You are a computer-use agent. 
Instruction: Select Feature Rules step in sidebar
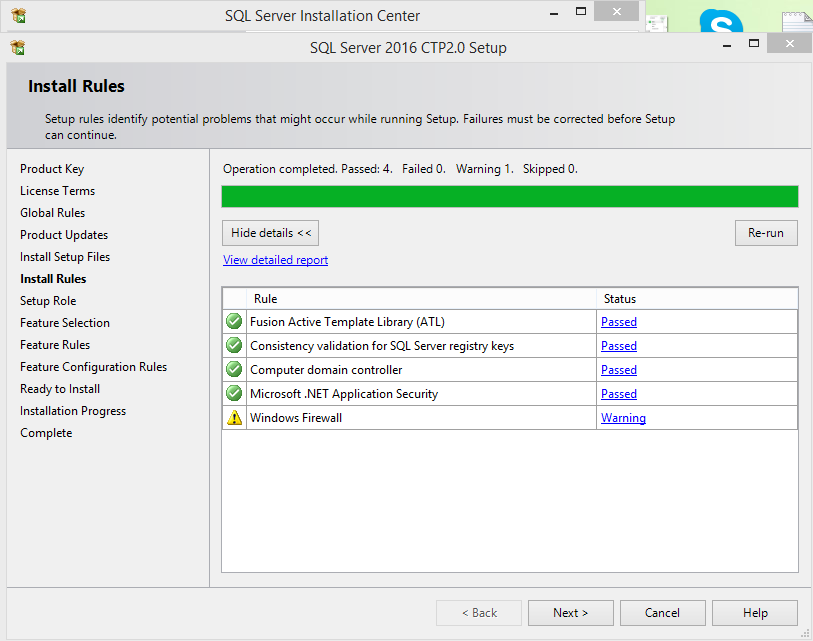[x=55, y=345]
